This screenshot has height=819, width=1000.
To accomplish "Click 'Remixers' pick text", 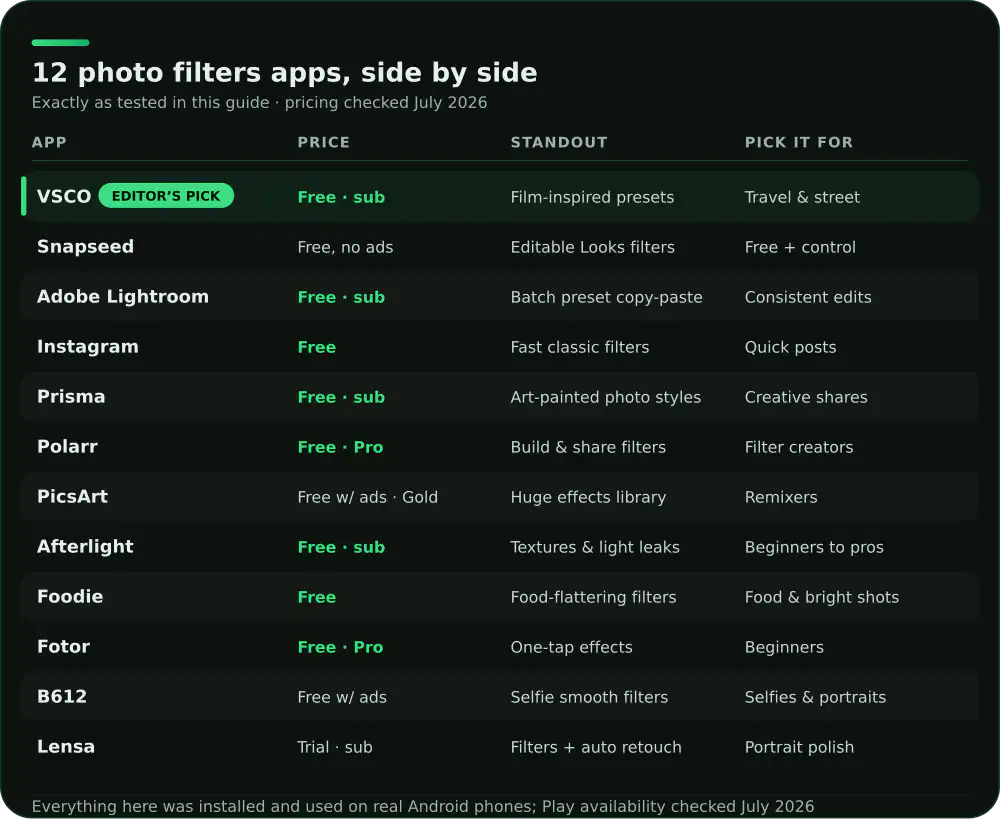I will point(781,497).
